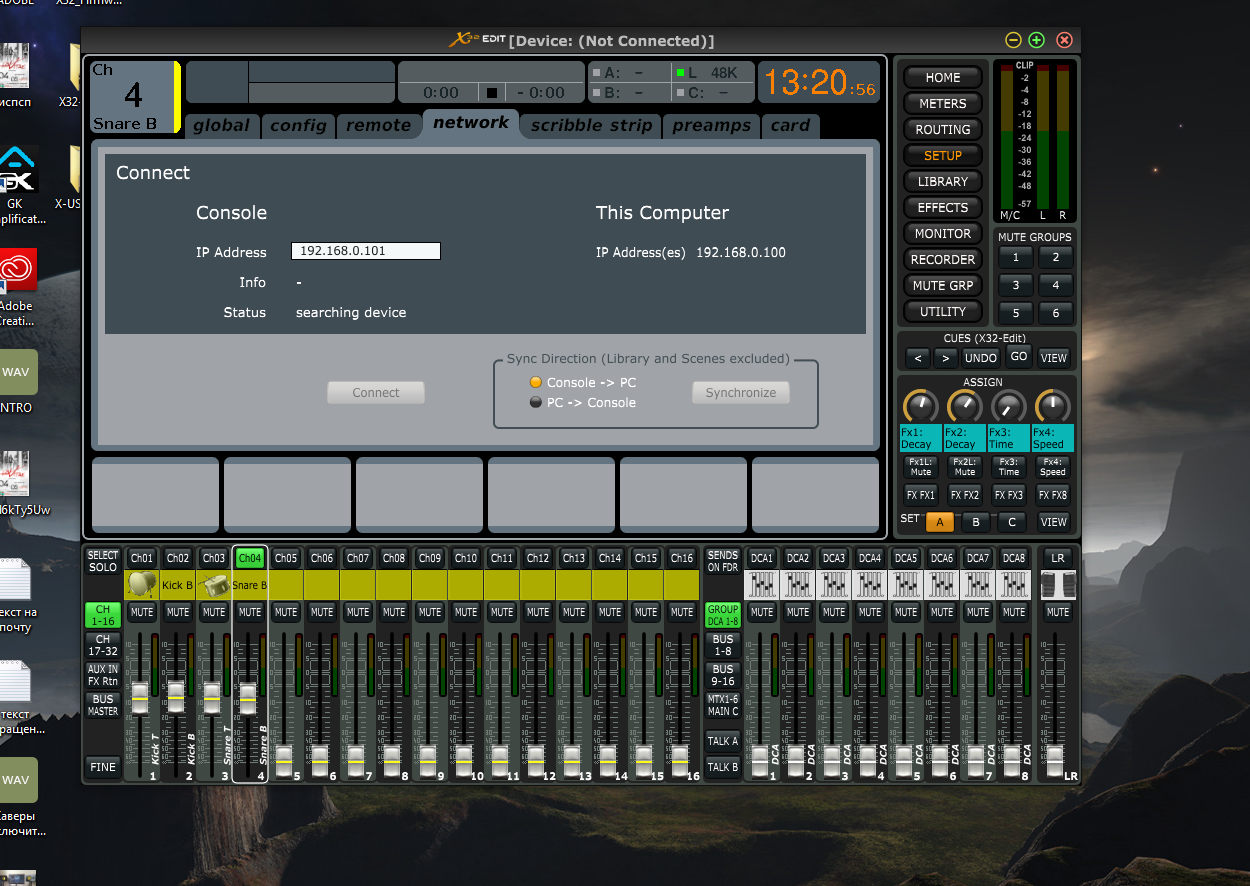Viewport: 1250px width, 886px height.
Task: Select assign set B
Action: click(x=976, y=522)
